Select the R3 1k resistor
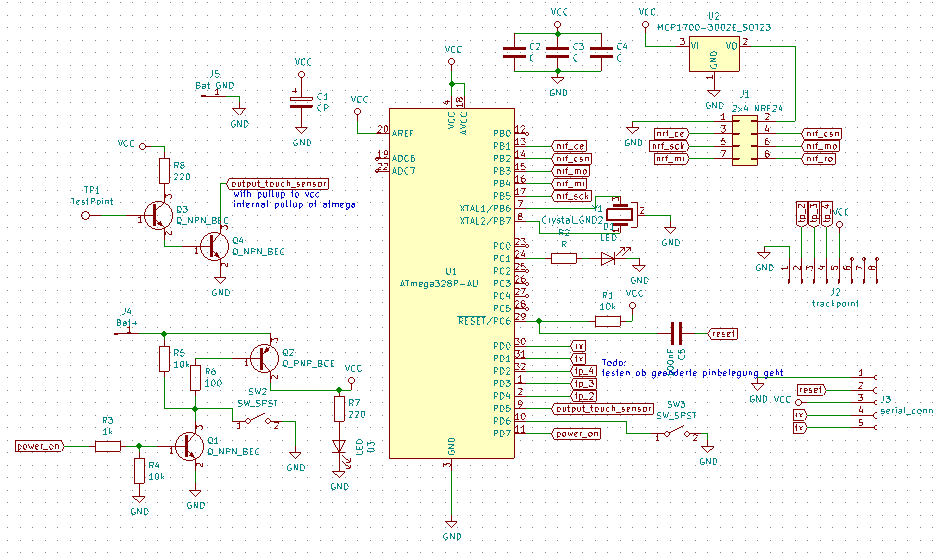942x558 pixels. coord(108,446)
